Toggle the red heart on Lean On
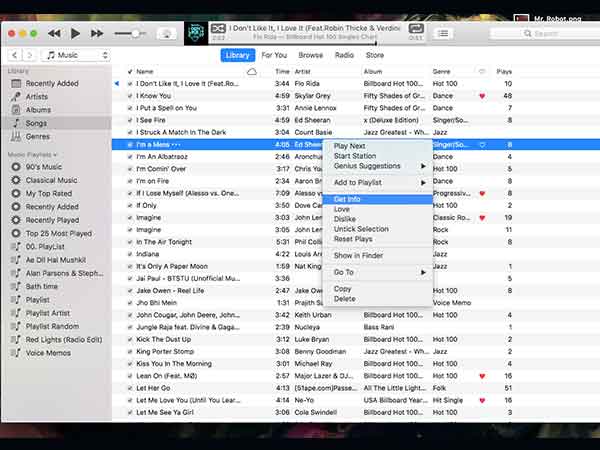This screenshot has height=450, width=600. coord(482,376)
